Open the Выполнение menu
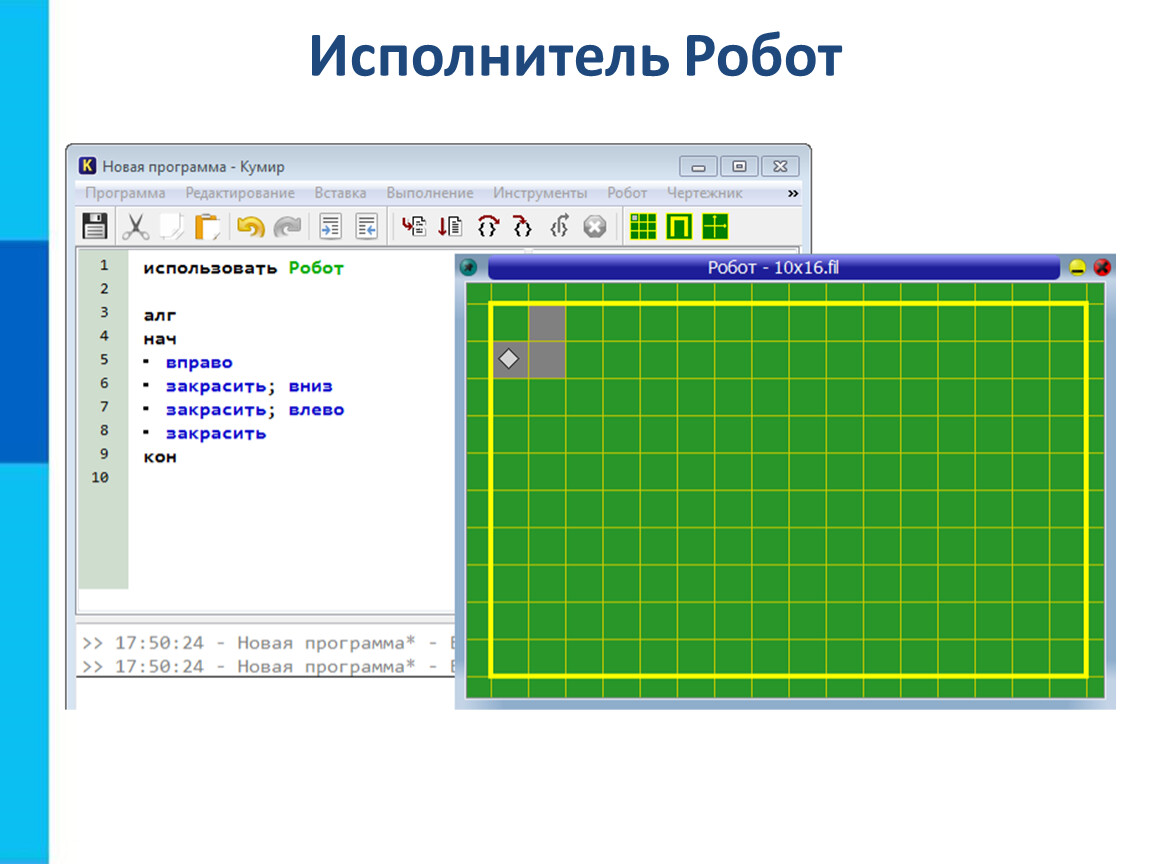The image size is (1150, 864). [x=429, y=193]
